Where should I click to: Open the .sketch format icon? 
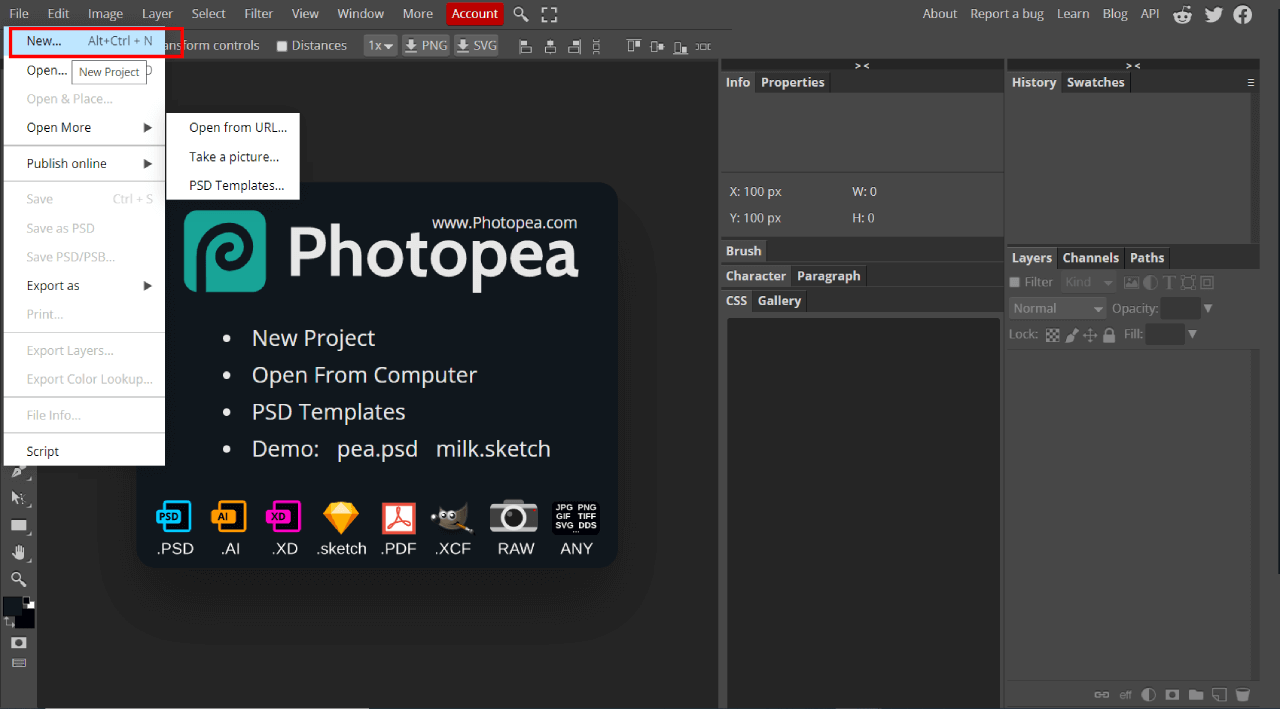[341, 529]
